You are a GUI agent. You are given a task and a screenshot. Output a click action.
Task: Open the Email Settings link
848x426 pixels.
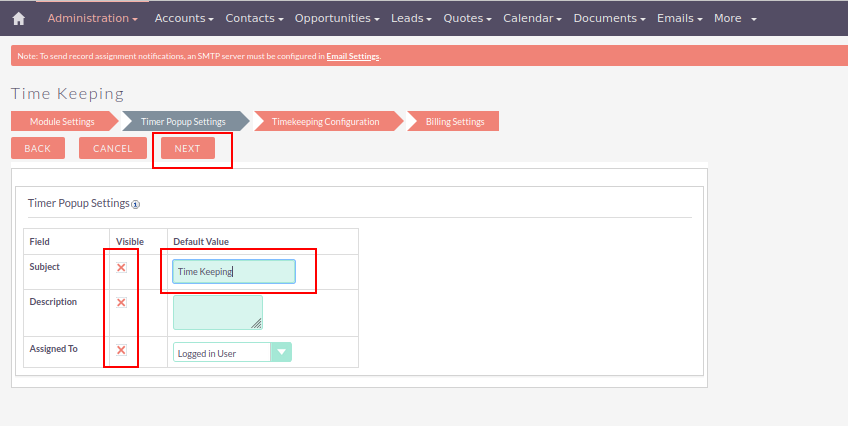[352, 56]
